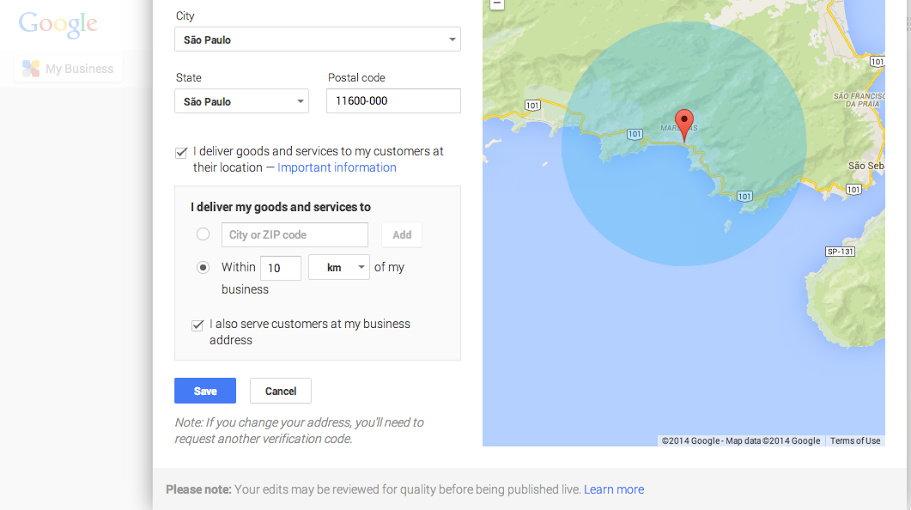Open the Learn more link
The image size is (911, 510).
[614, 490]
